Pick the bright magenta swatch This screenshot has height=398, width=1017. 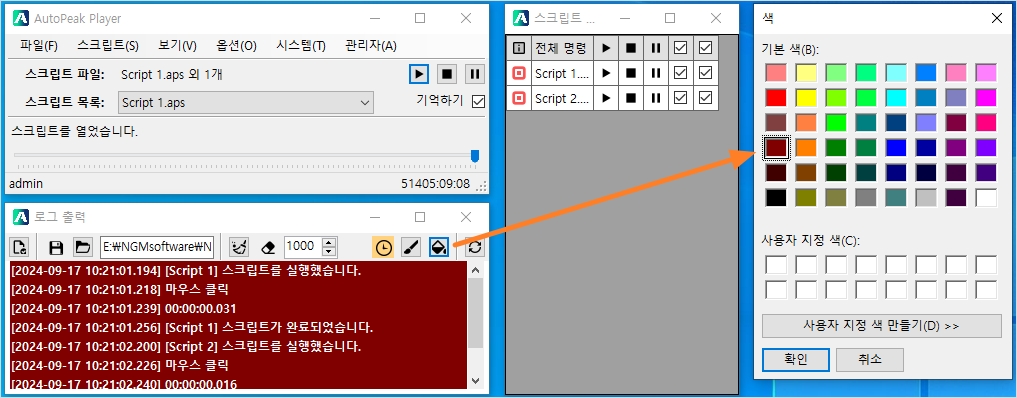(986, 98)
